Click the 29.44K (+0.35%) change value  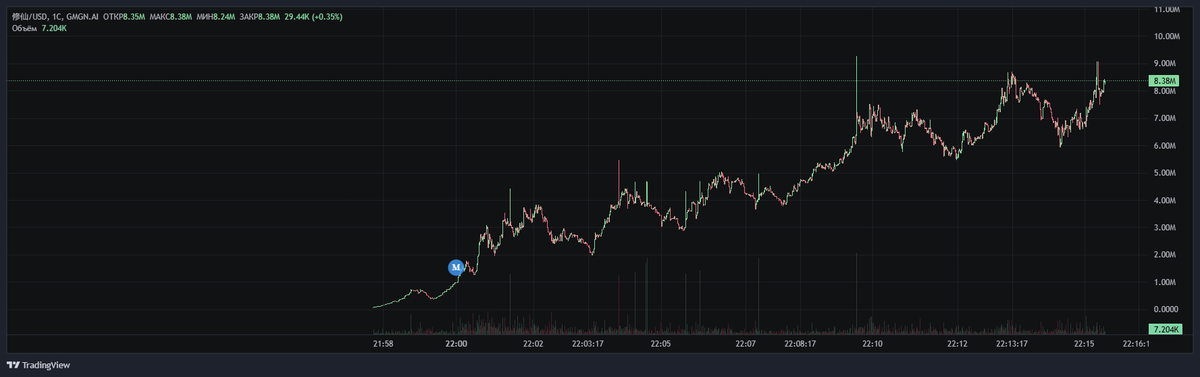[x=313, y=16]
